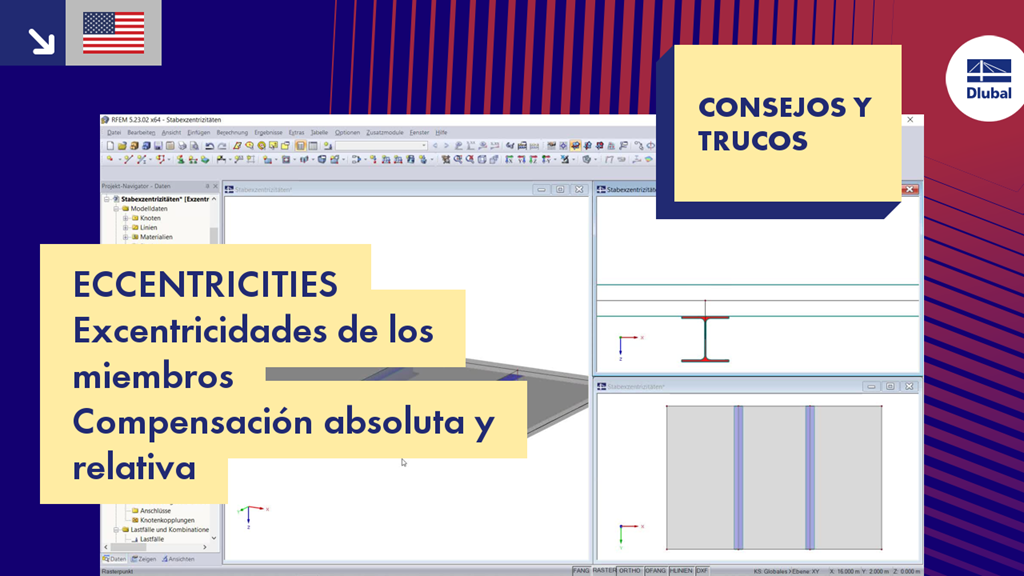Click the highlighted orange view icon in top toolbar
Viewport: 1024px width, 576px height.
(575, 146)
